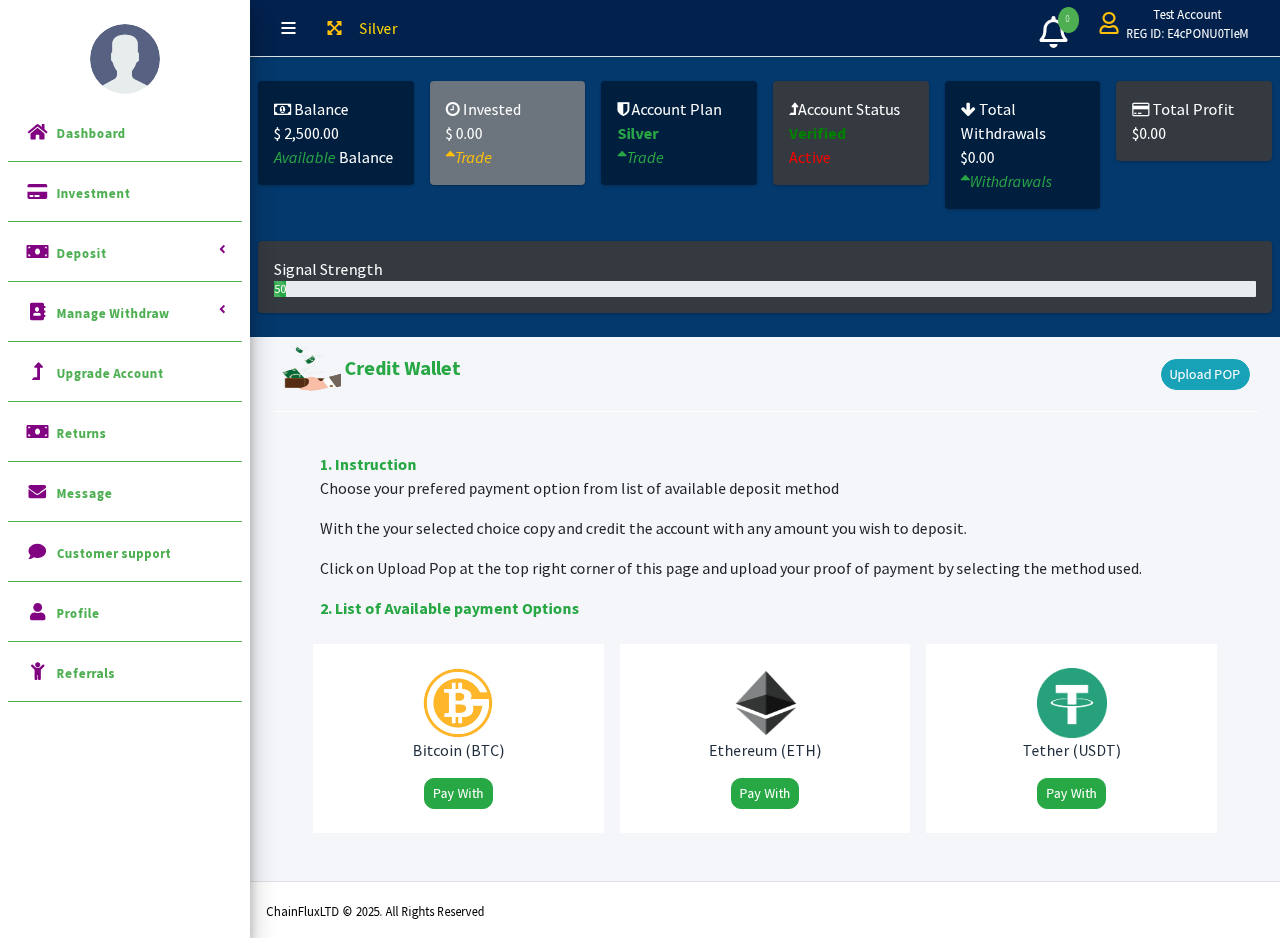Screen dimensions: 1280x938
Task: Click the Silver plan label in header
Action: pyautogui.click(x=378, y=28)
